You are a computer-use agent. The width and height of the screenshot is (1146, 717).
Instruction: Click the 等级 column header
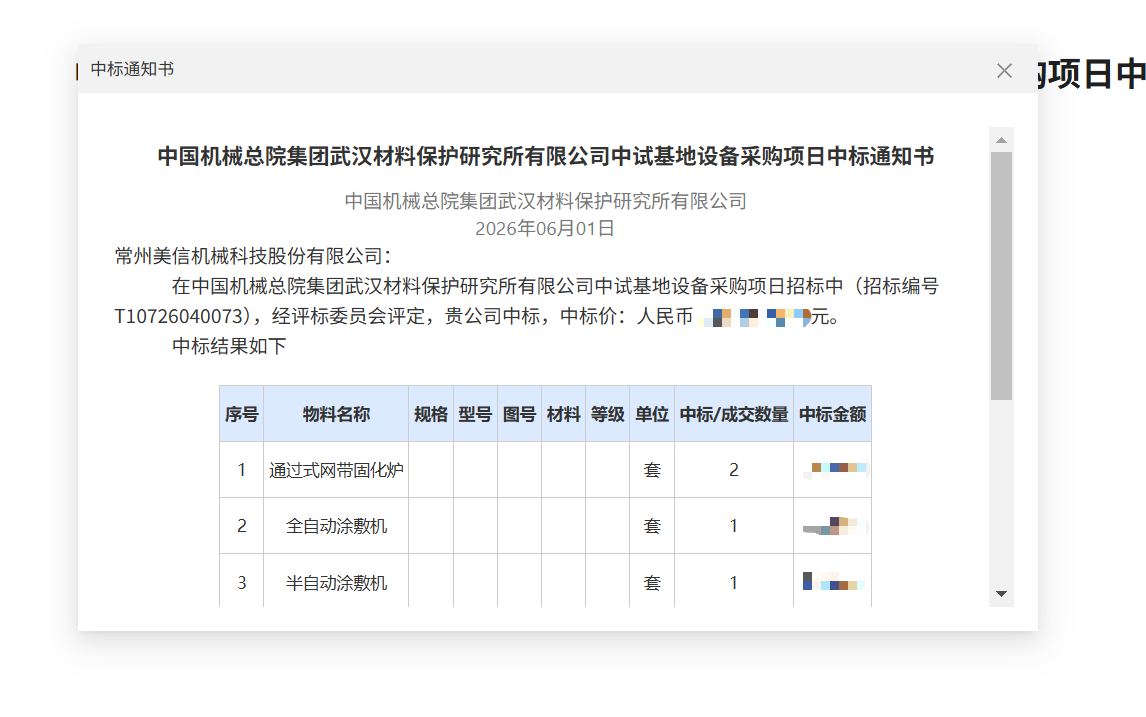[x=607, y=414]
